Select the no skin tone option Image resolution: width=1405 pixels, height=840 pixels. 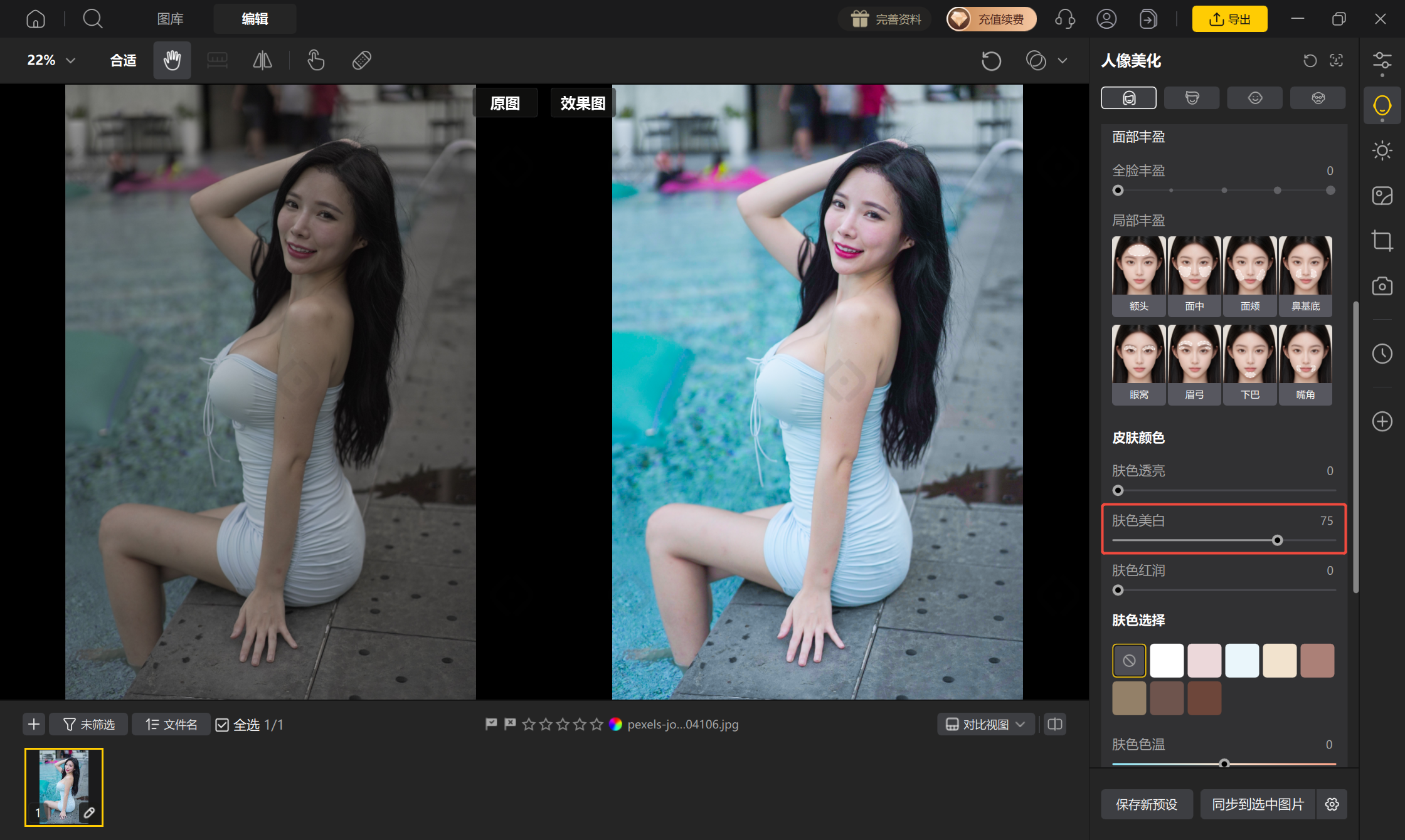click(x=1129, y=660)
